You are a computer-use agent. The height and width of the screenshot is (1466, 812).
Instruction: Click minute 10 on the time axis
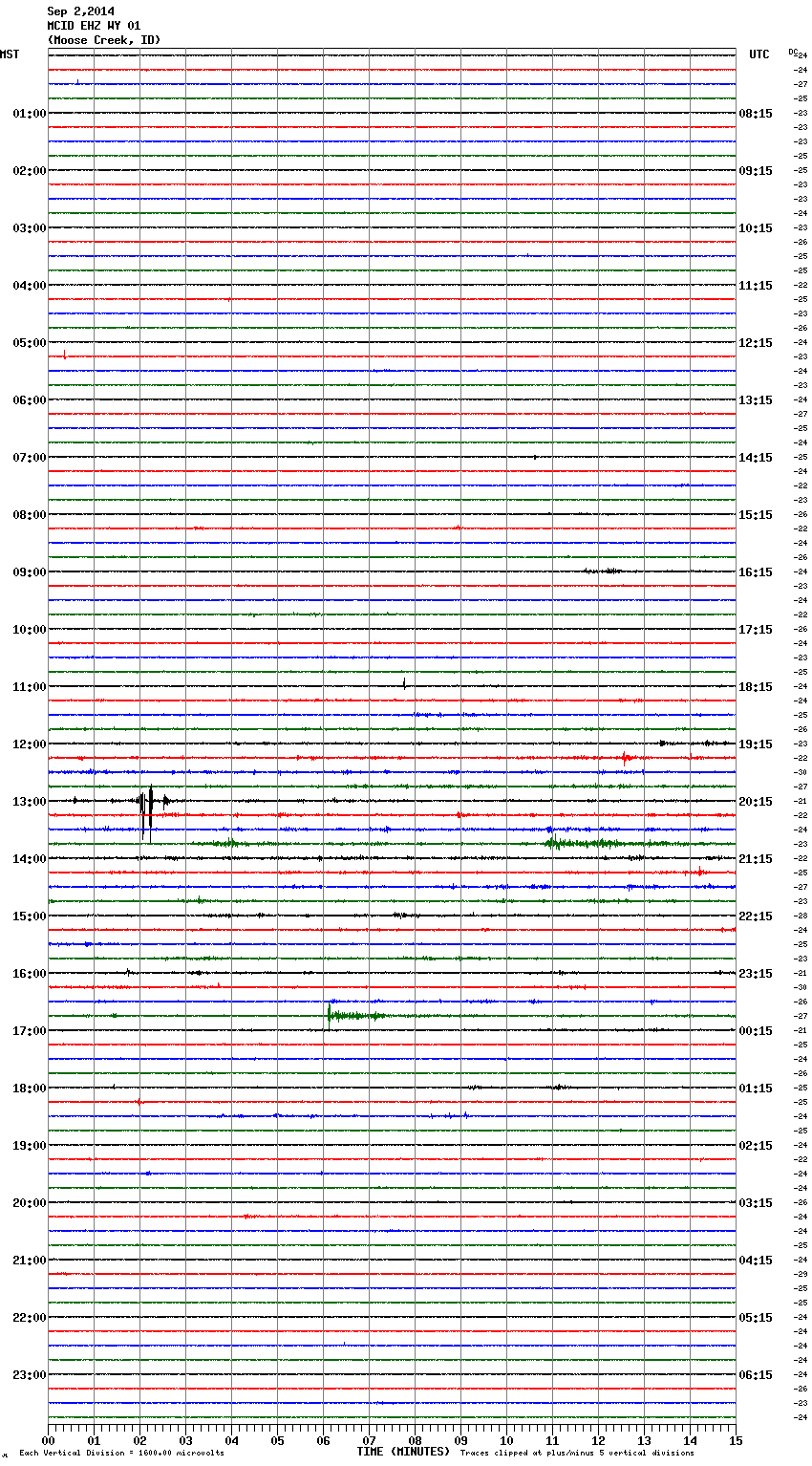pyautogui.click(x=506, y=1440)
